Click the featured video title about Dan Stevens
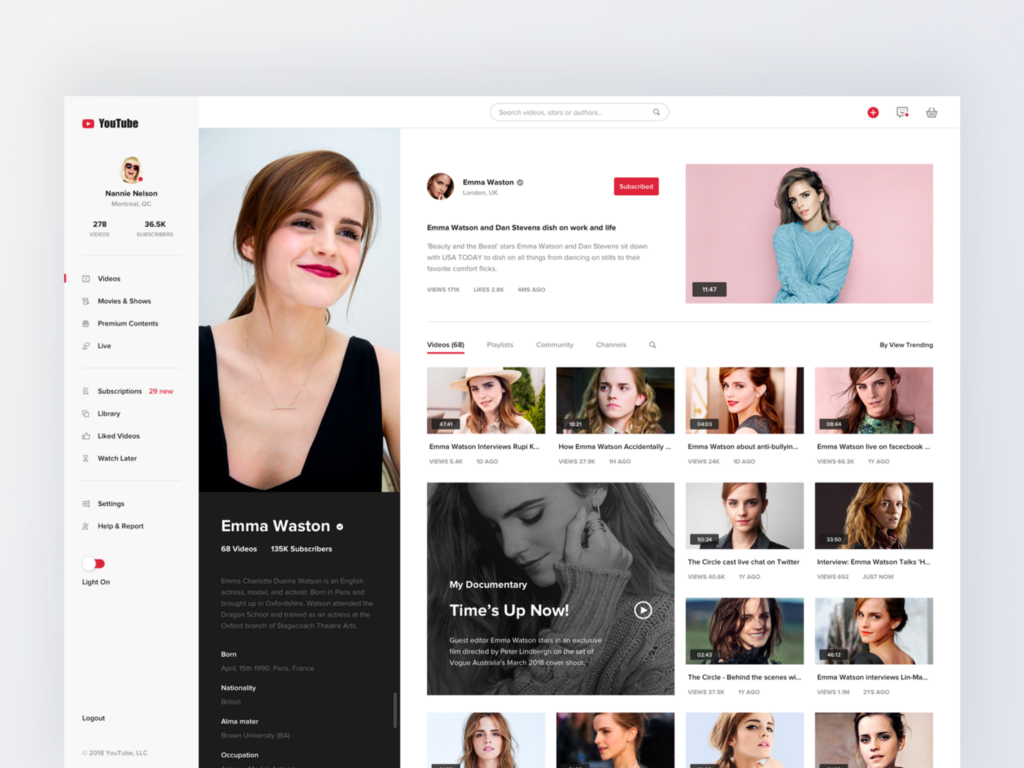 (x=521, y=227)
